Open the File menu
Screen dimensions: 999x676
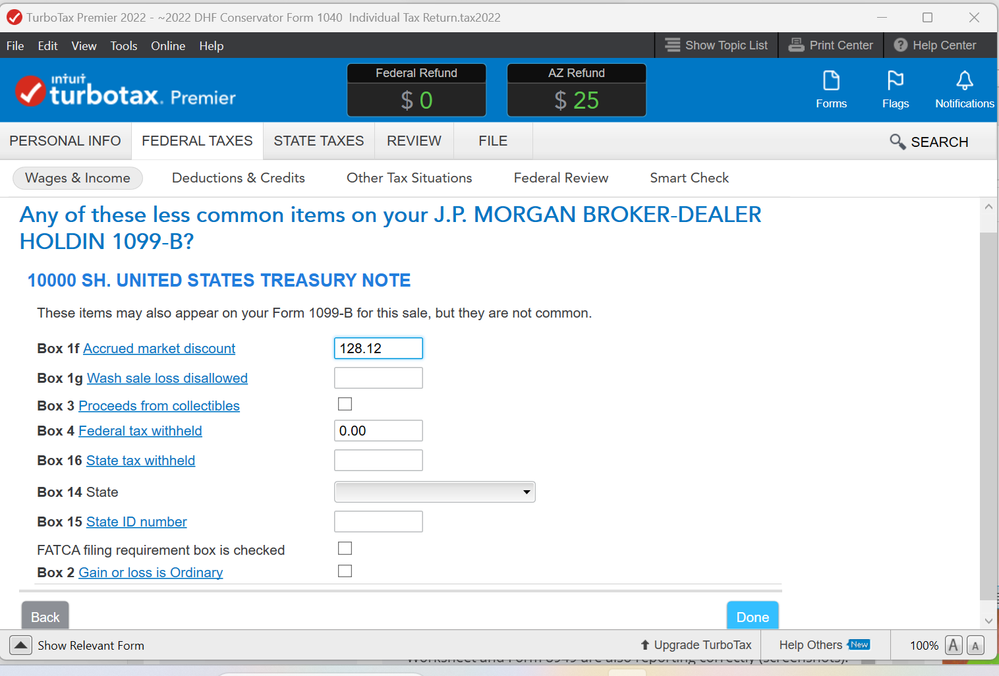(x=15, y=46)
